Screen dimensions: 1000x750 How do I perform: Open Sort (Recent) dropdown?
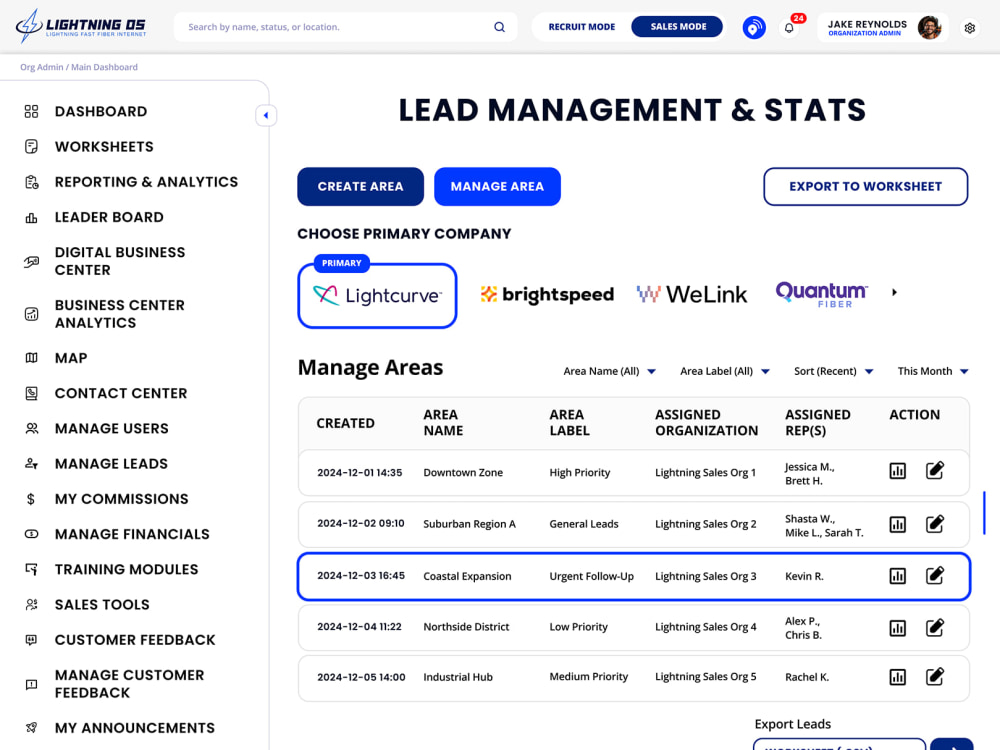click(x=833, y=371)
